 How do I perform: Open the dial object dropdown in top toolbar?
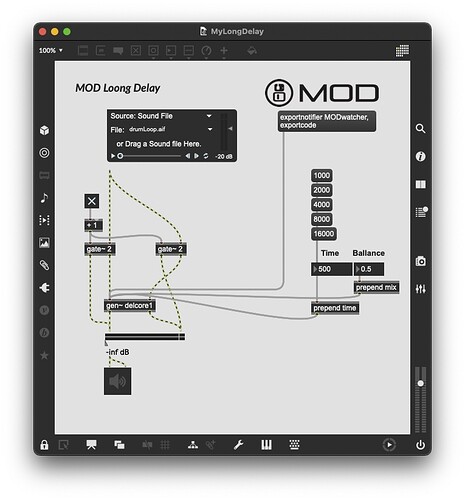[206, 51]
